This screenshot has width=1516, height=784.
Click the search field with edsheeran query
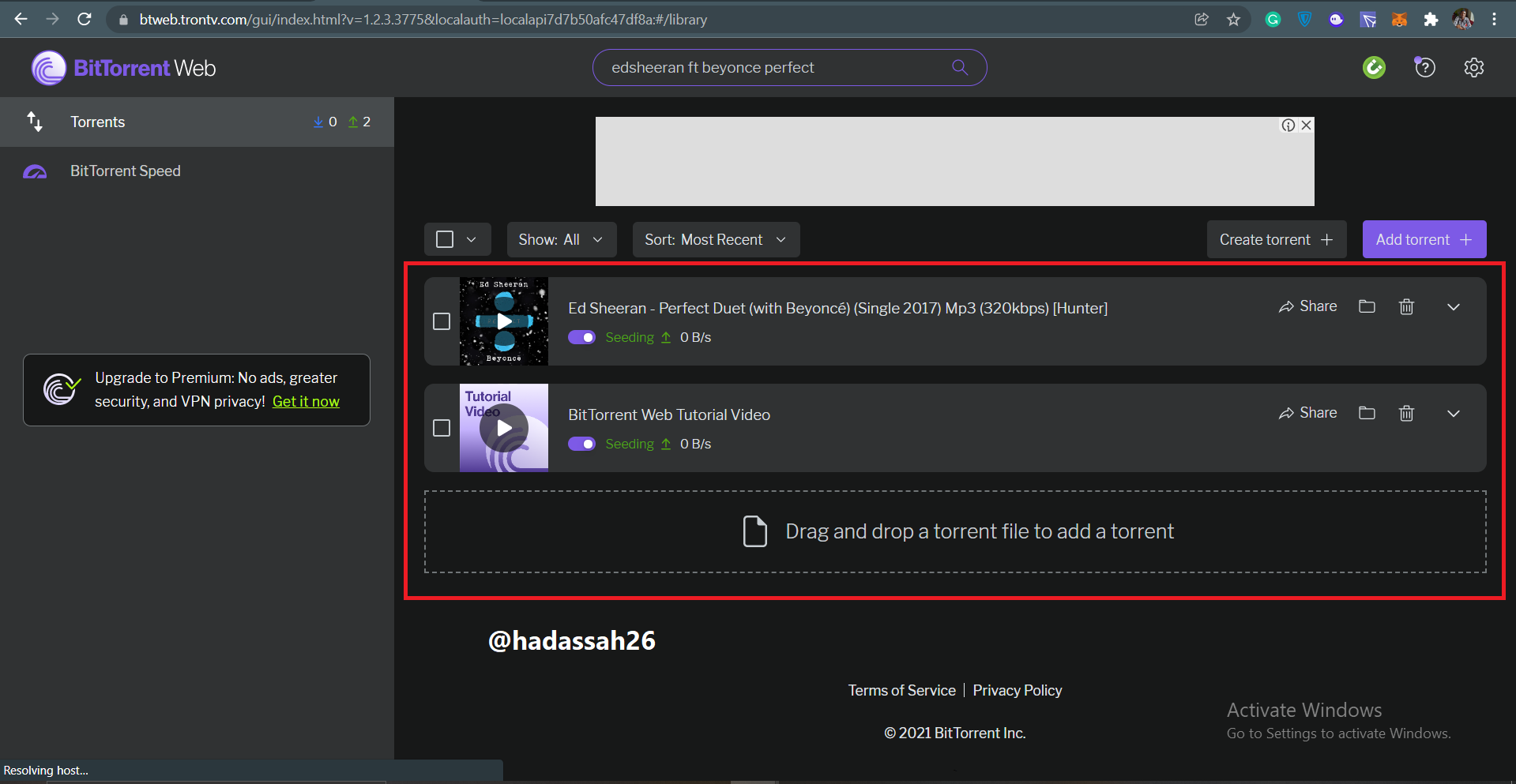click(789, 67)
